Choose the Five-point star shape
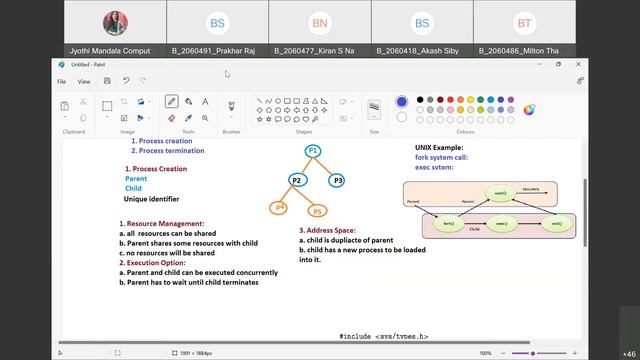Viewport: 640px width, 360px height. click(x=260, y=119)
